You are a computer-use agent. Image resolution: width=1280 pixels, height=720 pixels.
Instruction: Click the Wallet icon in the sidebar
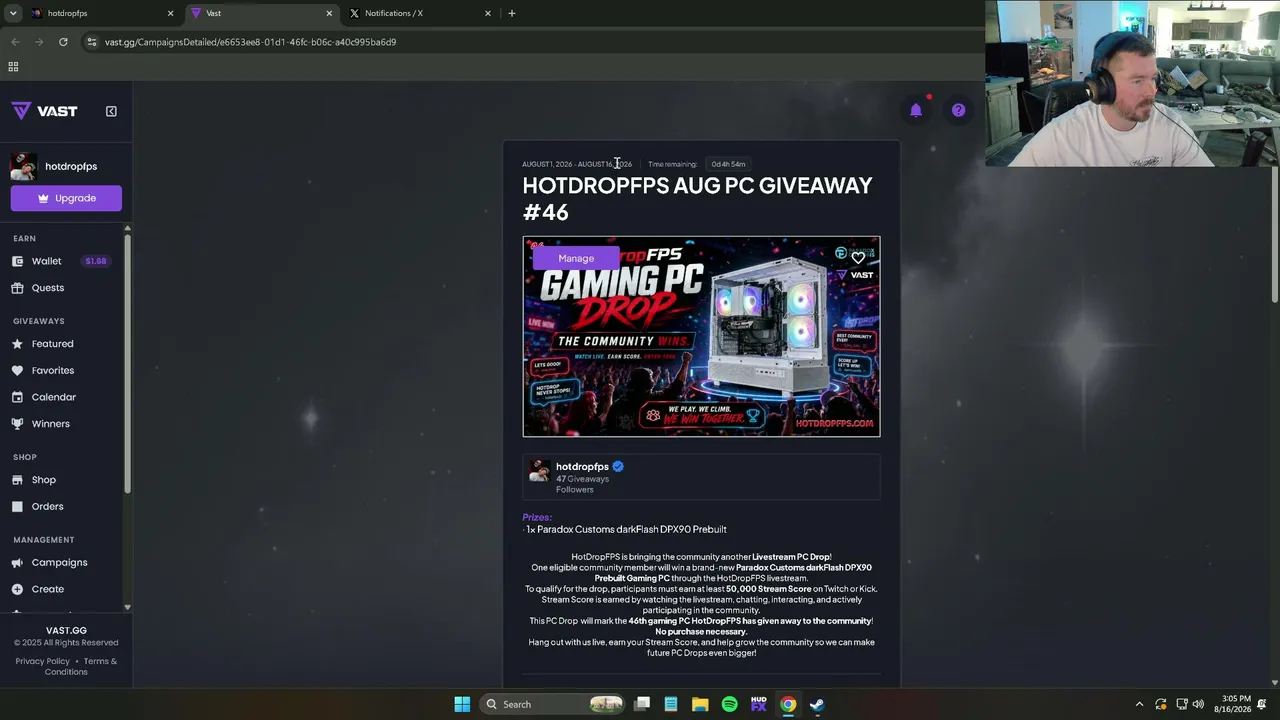(17, 261)
